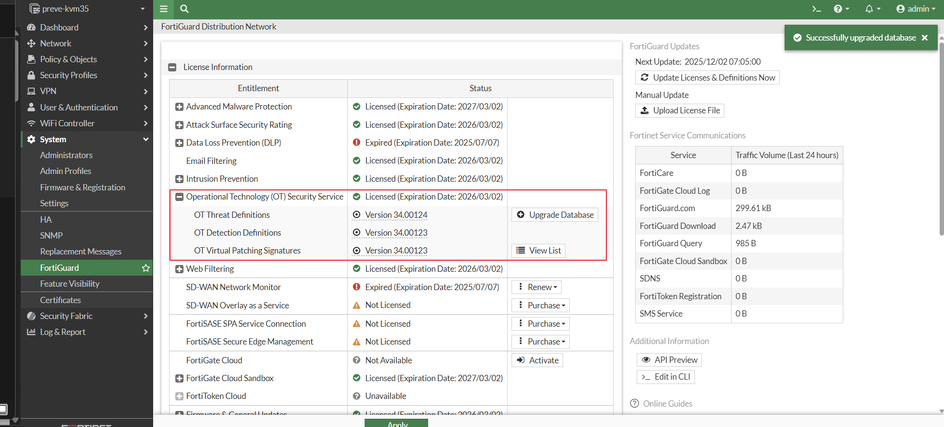This screenshot has height=427, width=944.
Task: Open the notifications bell icon
Action: [x=871, y=9]
